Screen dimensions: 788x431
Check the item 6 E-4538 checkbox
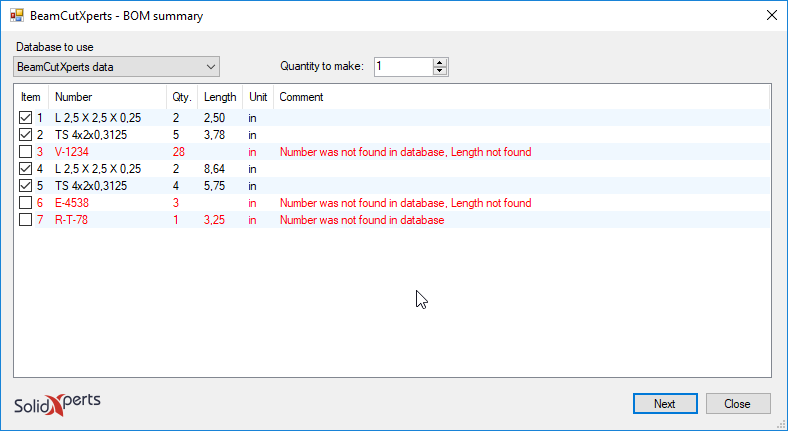pyautogui.click(x=25, y=203)
